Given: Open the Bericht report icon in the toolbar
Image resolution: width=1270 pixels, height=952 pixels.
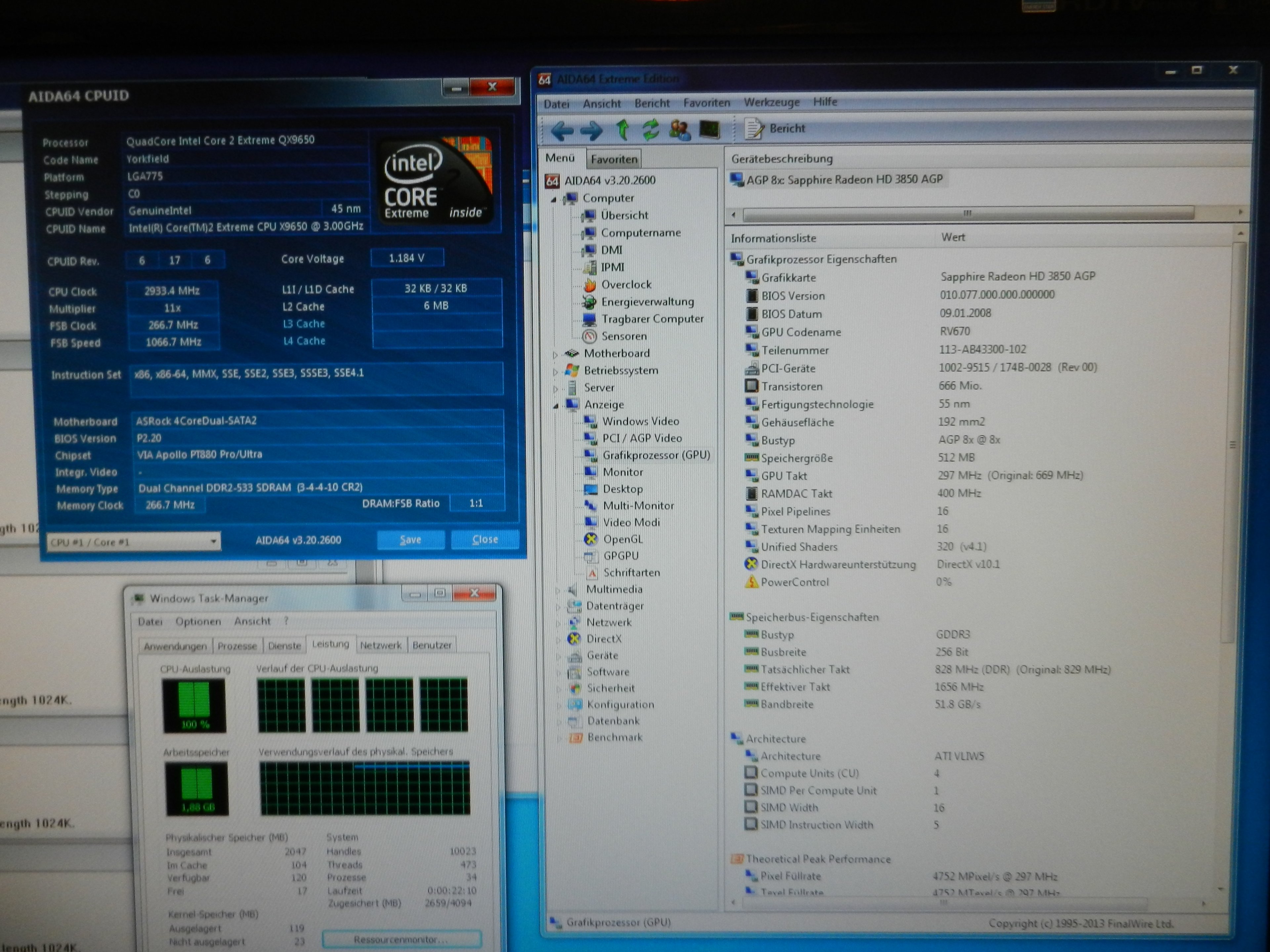Looking at the screenshot, I should point(754,128).
